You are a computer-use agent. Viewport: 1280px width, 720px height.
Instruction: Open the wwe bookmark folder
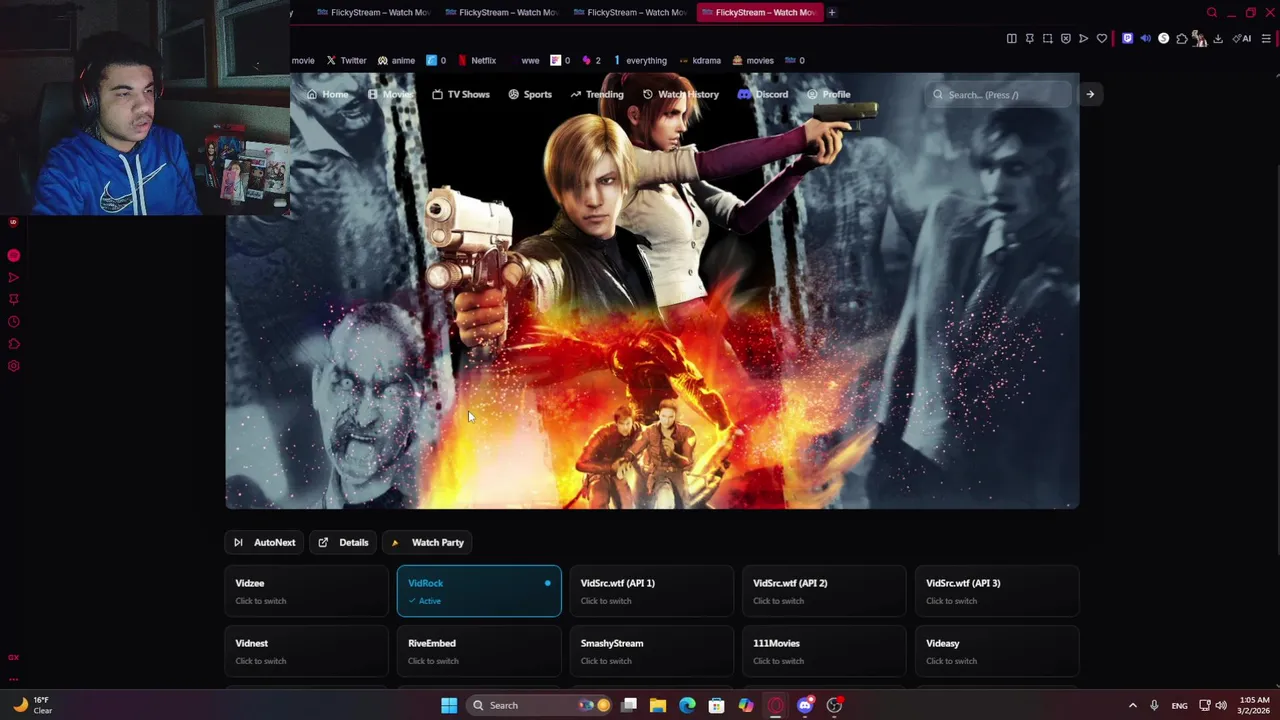point(525,60)
